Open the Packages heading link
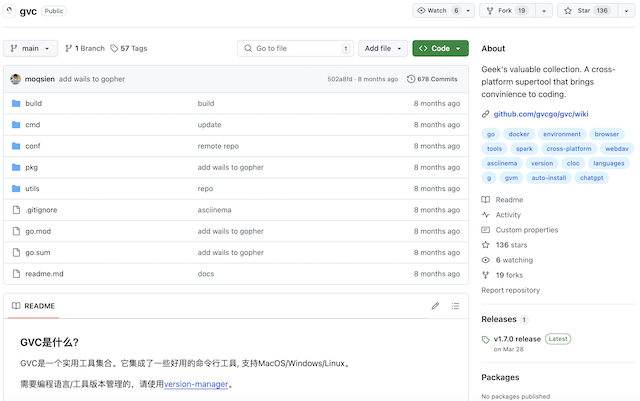 click(500, 377)
